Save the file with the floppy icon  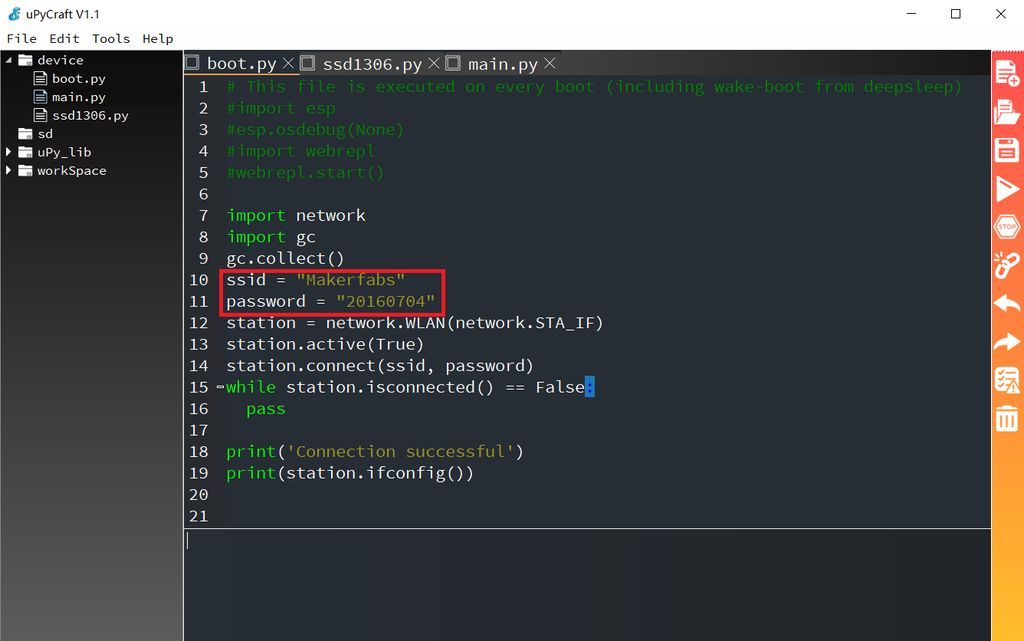pyautogui.click(x=1006, y=150)
